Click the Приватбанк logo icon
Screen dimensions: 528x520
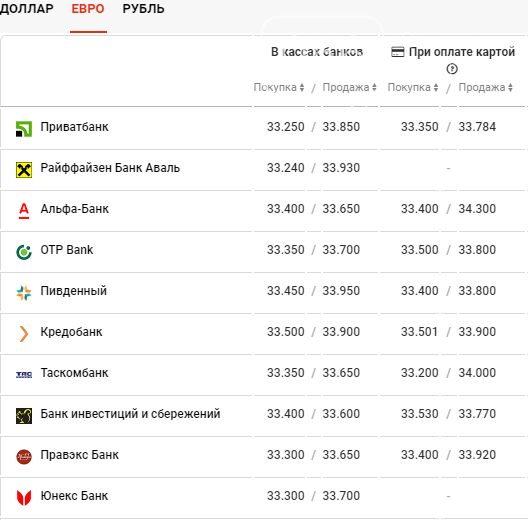tap(24, 129)
